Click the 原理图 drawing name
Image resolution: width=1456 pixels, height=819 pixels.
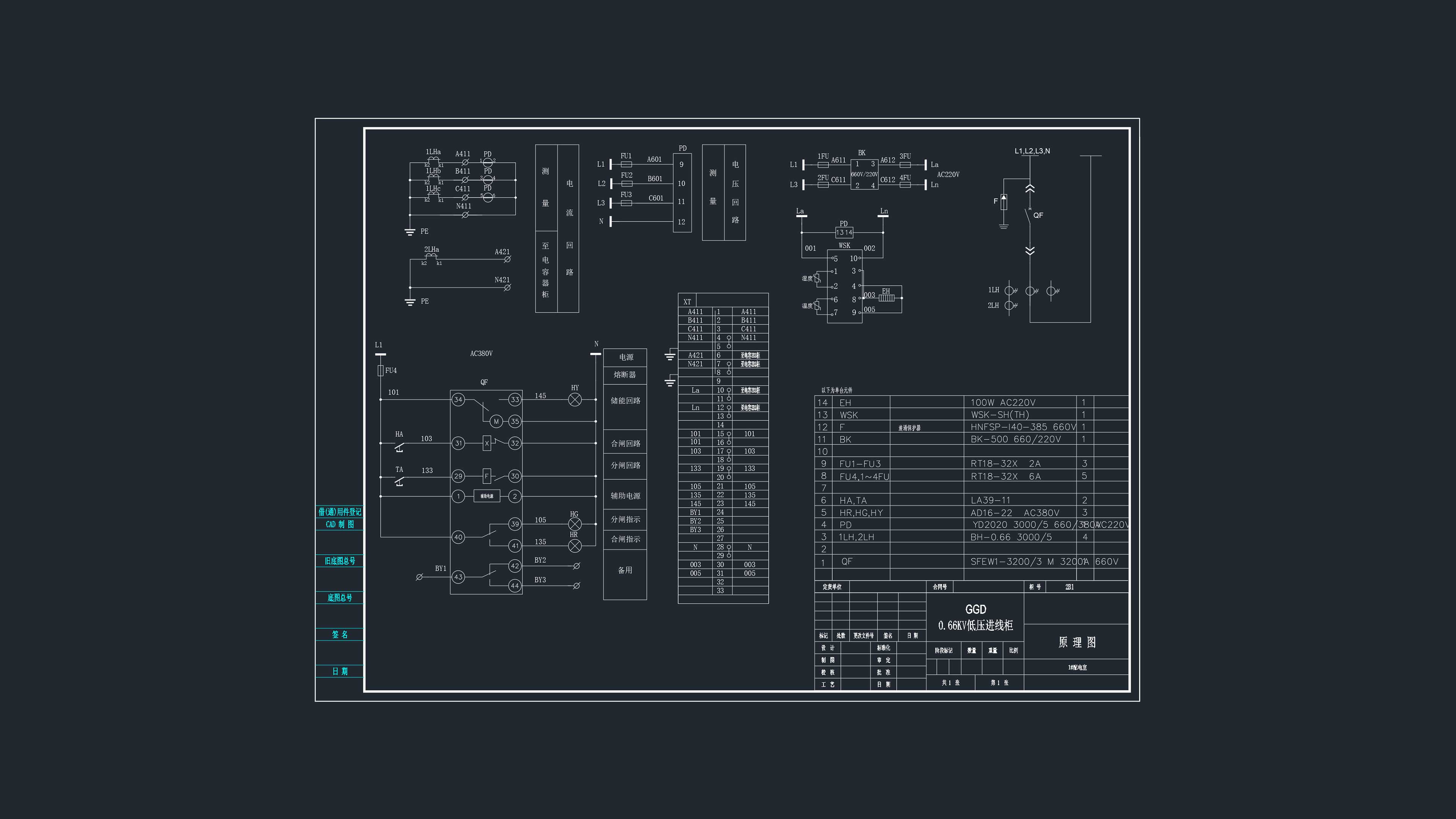[x=1077, y=642]
